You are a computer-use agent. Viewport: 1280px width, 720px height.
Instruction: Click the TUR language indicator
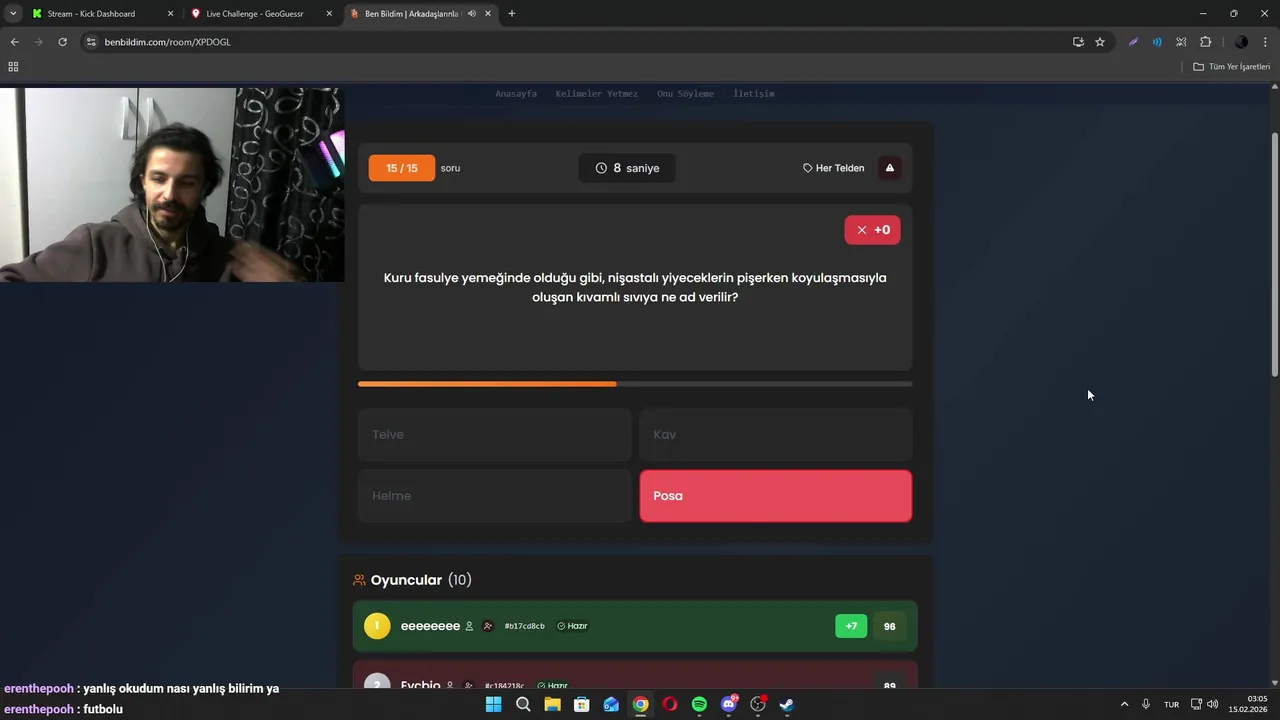pyautogui.click(x=1171, y=704)
